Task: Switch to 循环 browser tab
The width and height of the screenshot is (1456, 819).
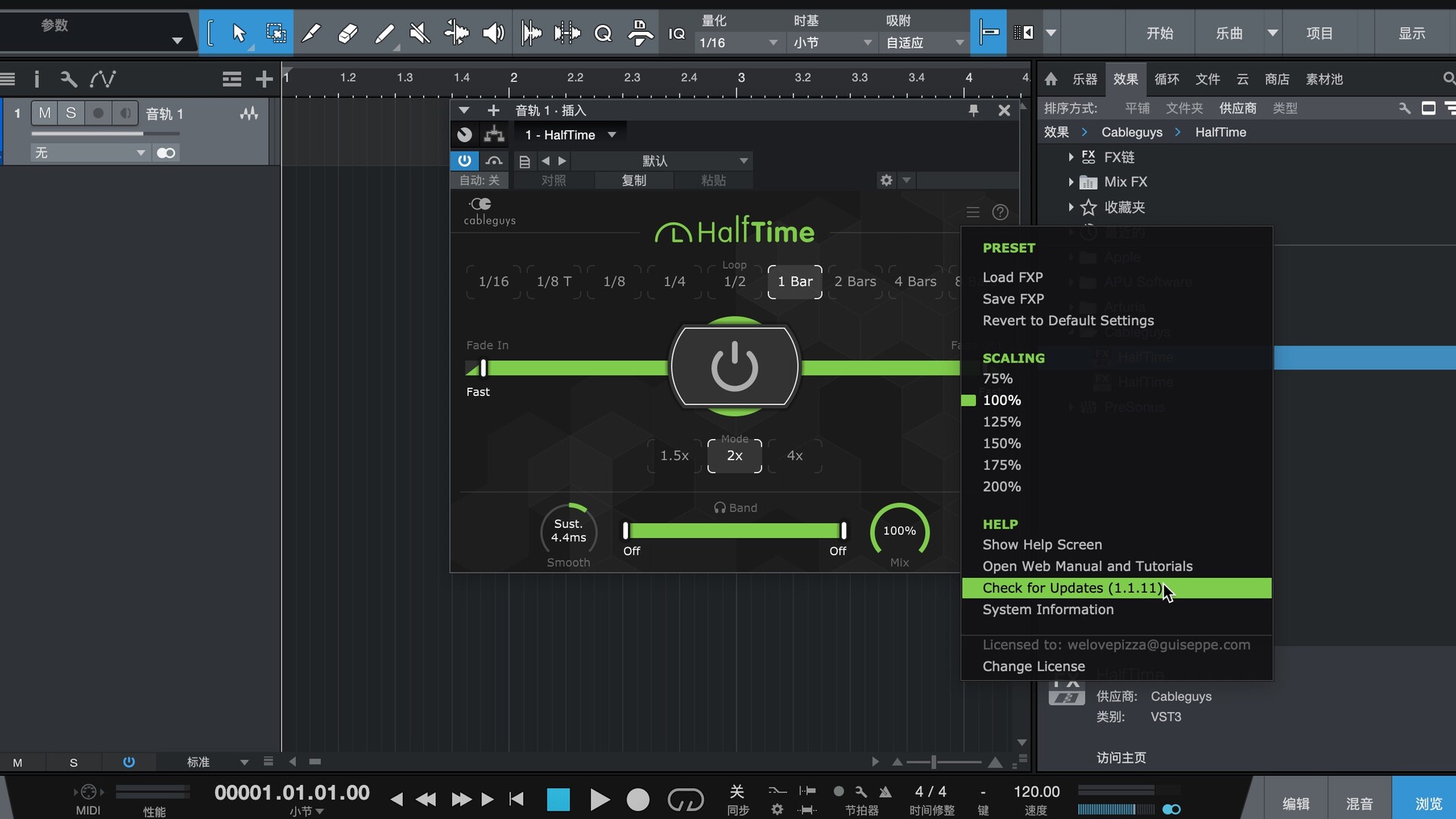Action: (x=1166, y=79)
